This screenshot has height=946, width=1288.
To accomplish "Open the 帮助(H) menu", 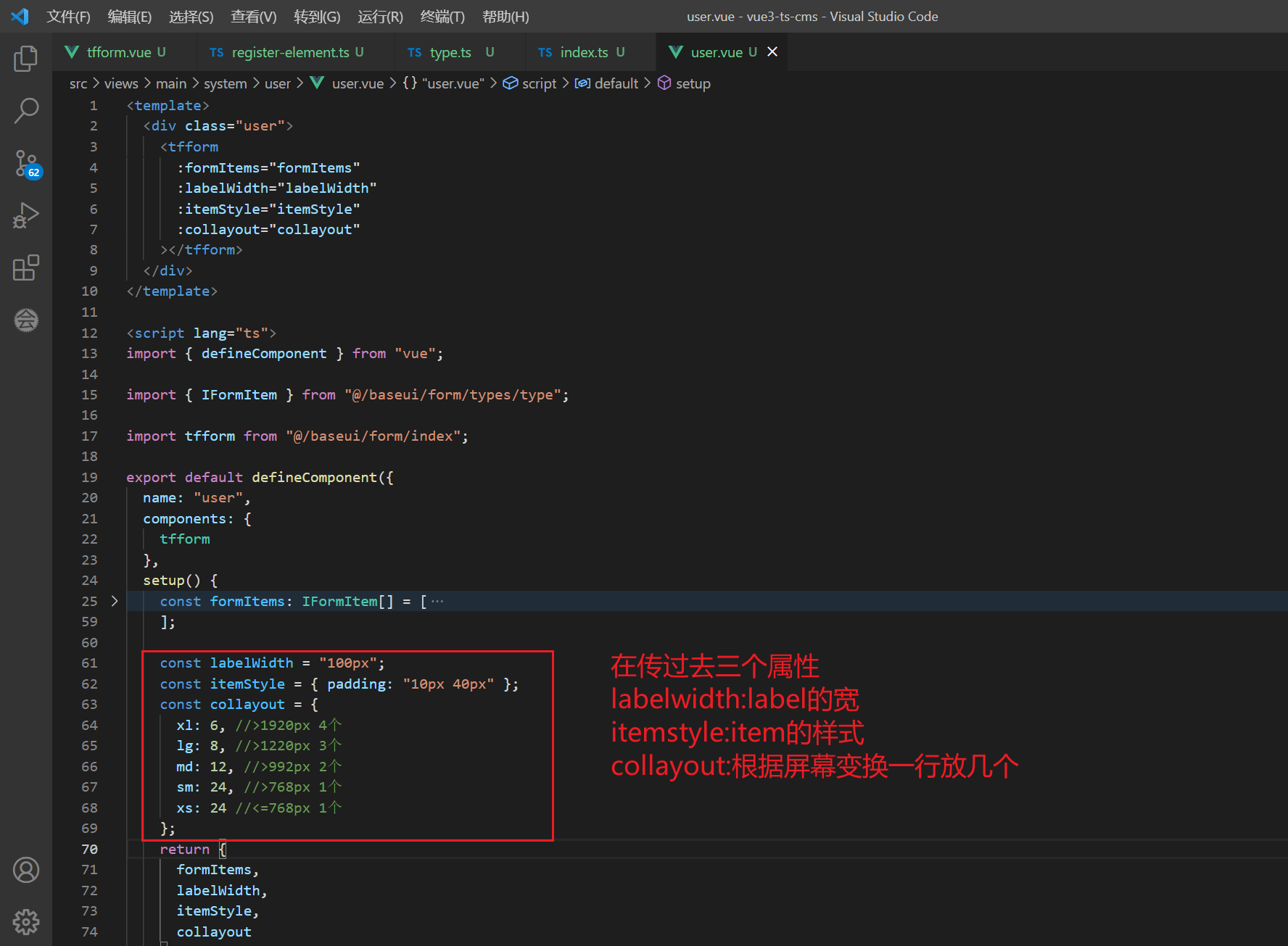I will click(x=505, y=17).
